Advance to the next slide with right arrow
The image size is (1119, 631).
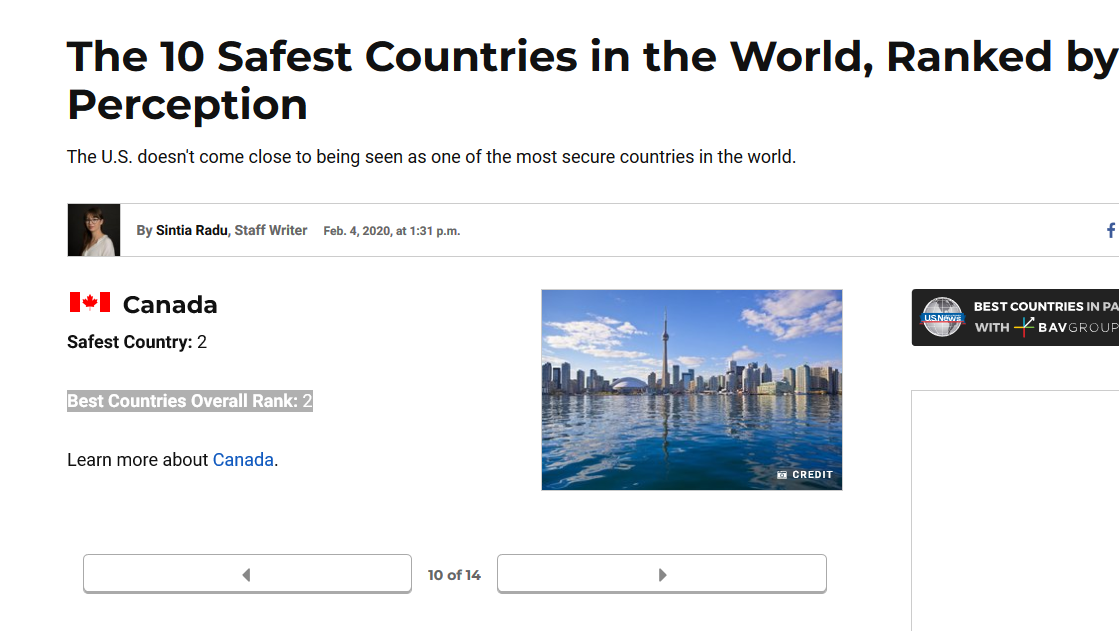[x=661, y=574]
